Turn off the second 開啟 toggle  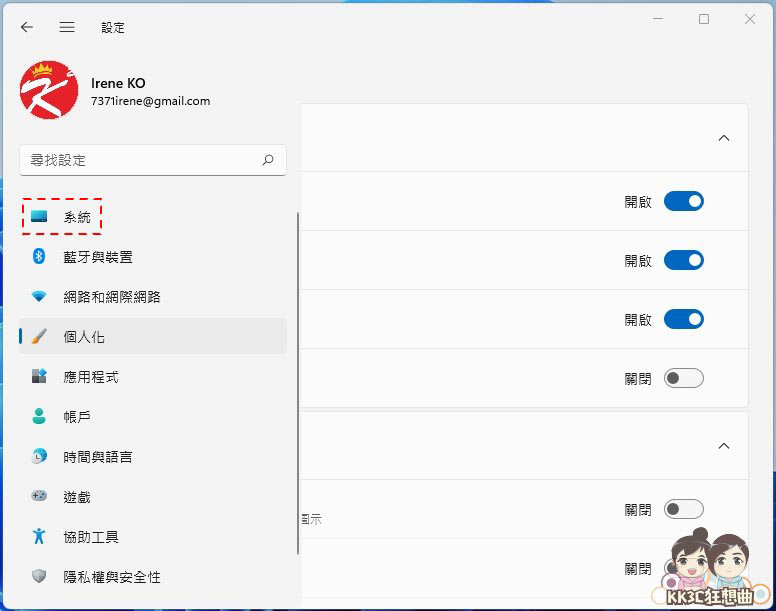click(683, 260)
